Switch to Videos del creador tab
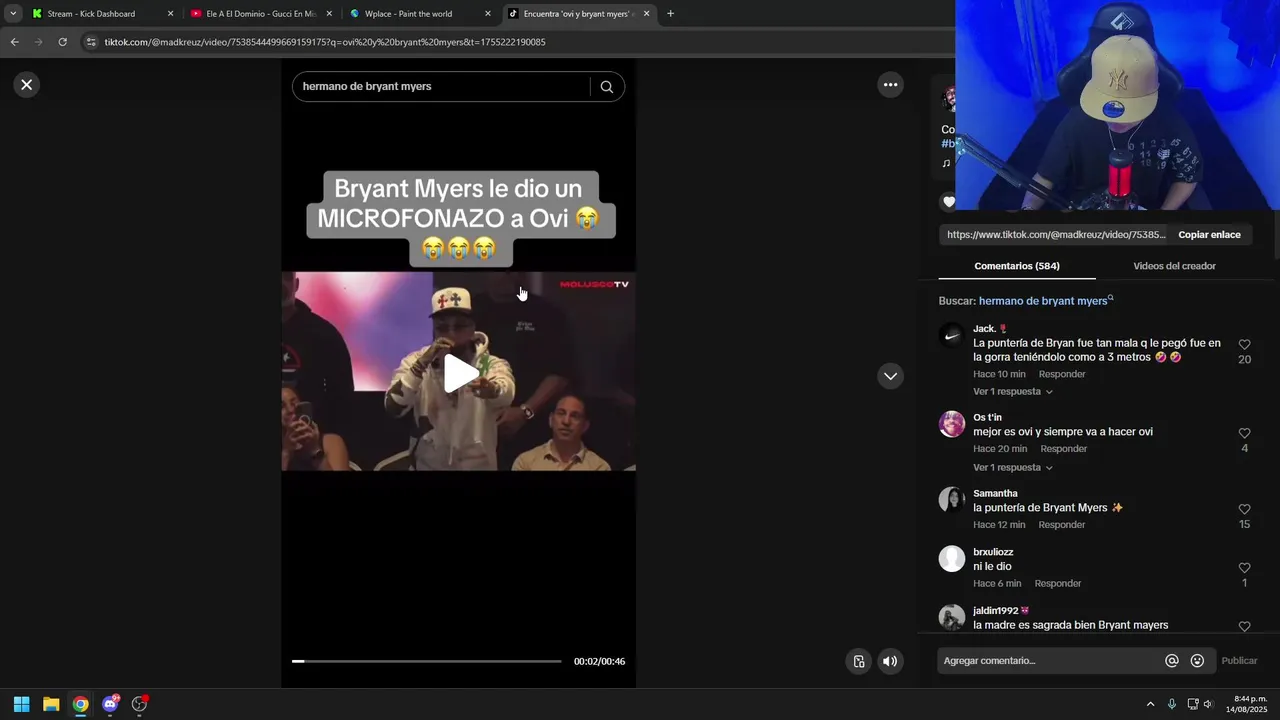 1174,266
